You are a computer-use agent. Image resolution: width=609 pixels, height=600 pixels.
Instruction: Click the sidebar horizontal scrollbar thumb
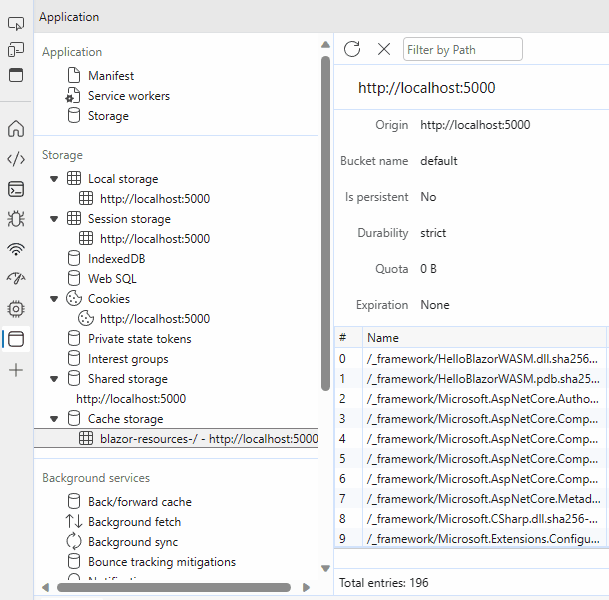[x=174, y=587]
